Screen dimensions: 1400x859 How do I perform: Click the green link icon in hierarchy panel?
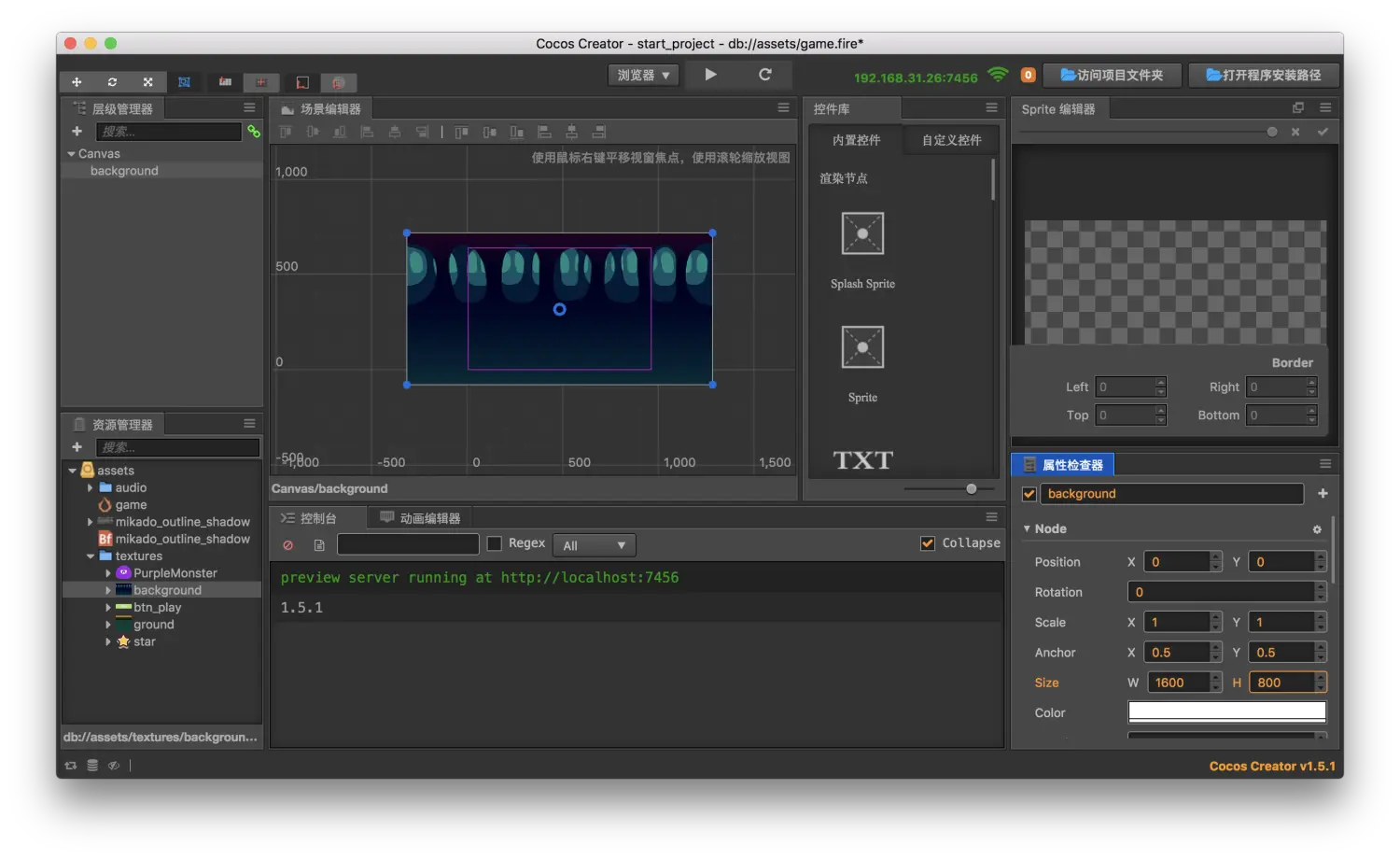coord(254,132)
